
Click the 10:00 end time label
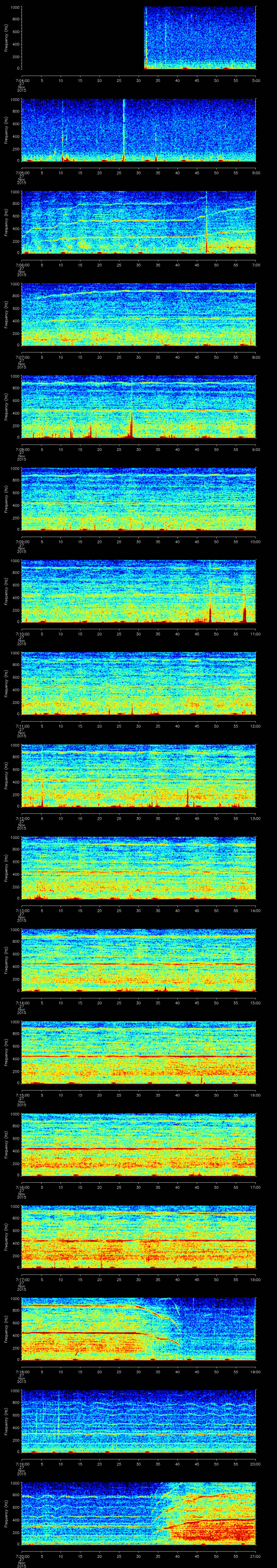(x=255, y=541)
